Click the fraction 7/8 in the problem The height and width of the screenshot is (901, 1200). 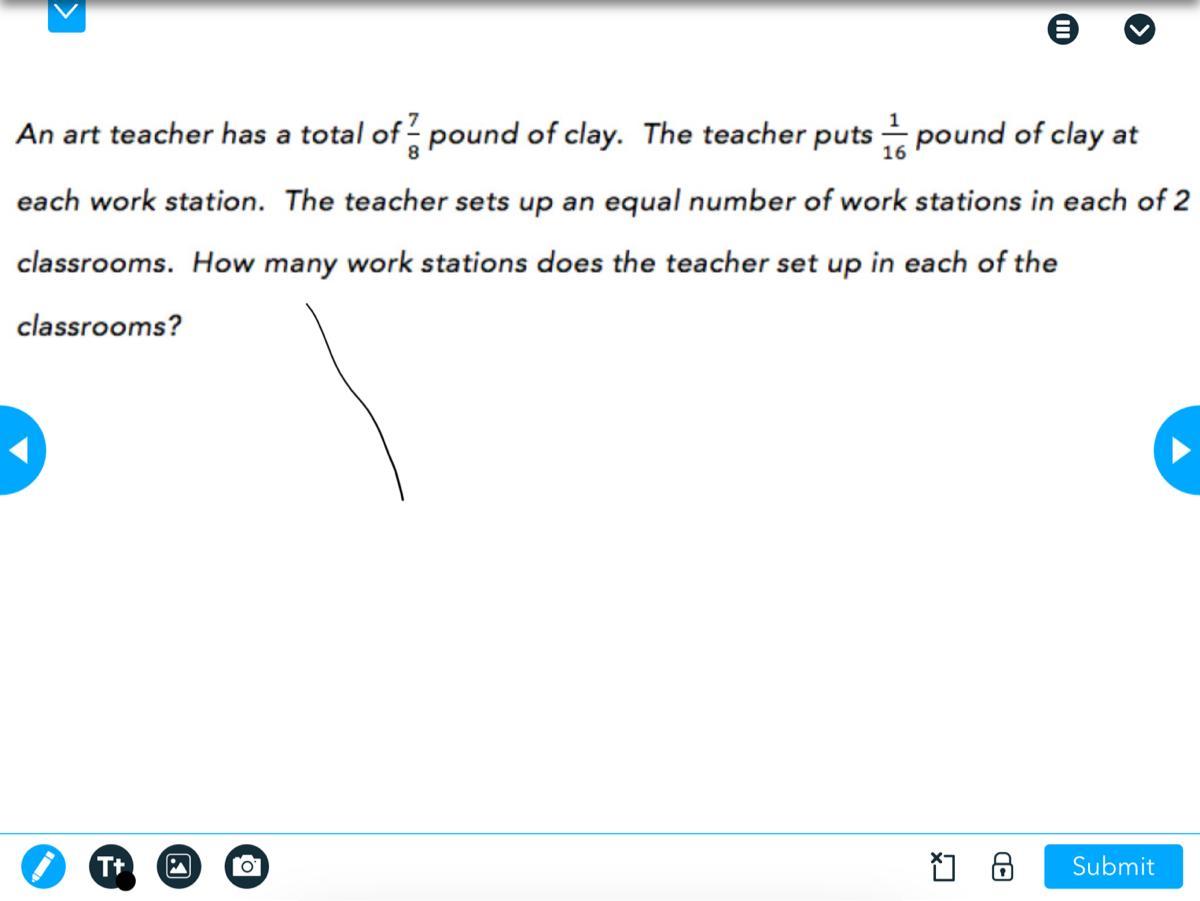[x=415, y=135]
